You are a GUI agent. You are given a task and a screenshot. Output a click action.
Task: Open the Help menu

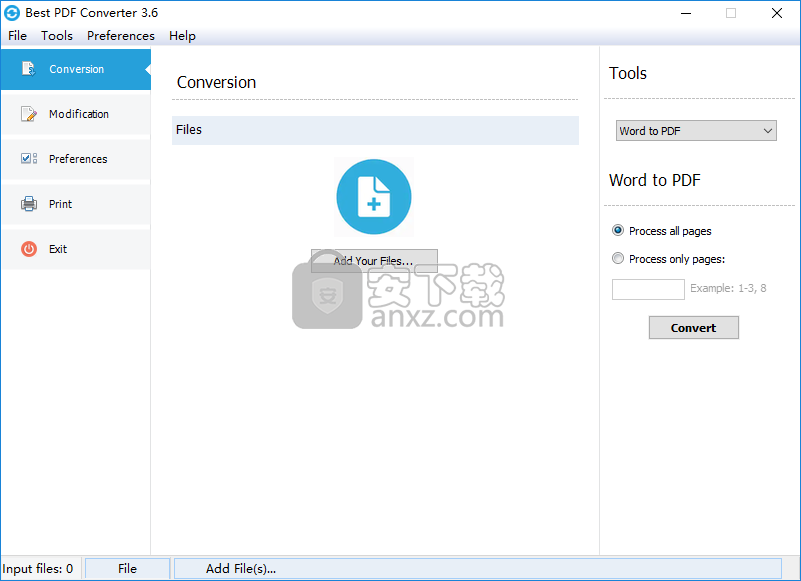click(x=182, y=36)
